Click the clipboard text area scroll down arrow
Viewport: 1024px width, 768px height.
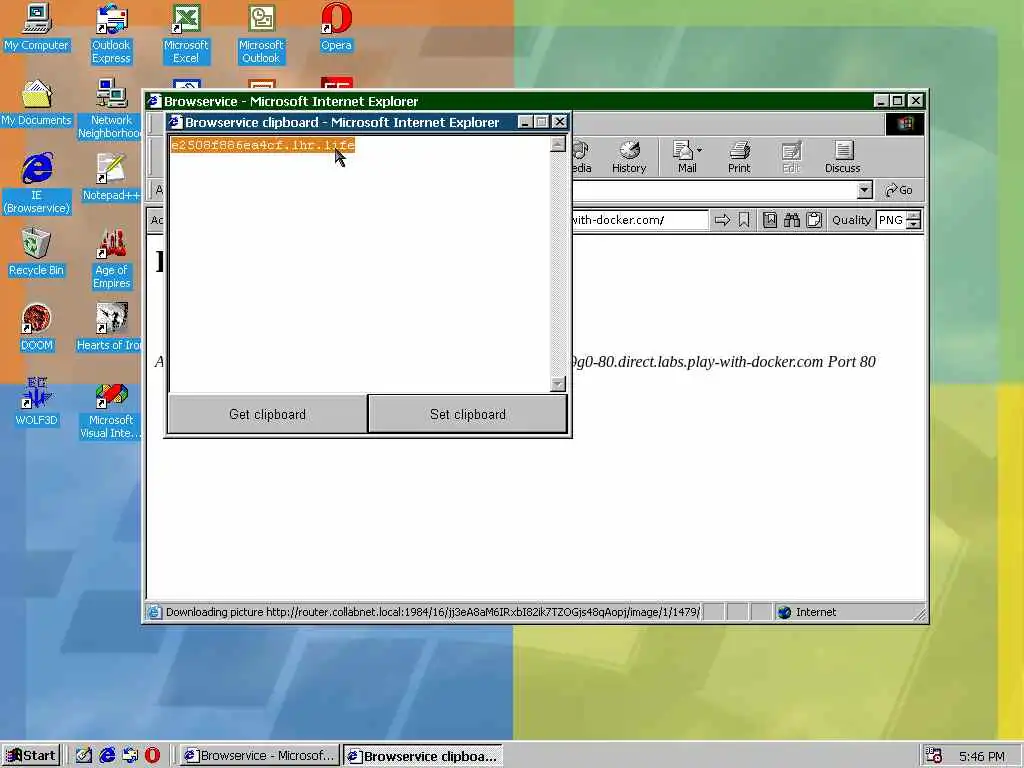[x=558, y=384]
